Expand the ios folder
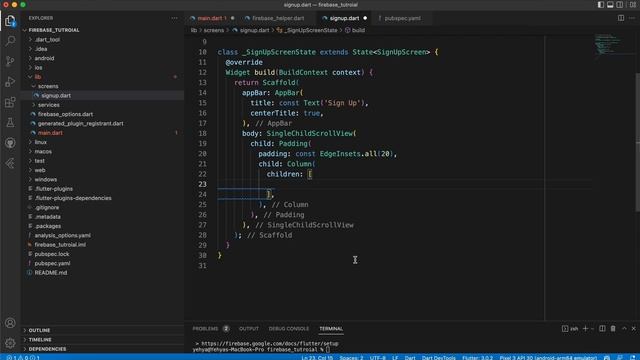Image resolution: width=640 pixels, height=360 pixels. (102, 68)
